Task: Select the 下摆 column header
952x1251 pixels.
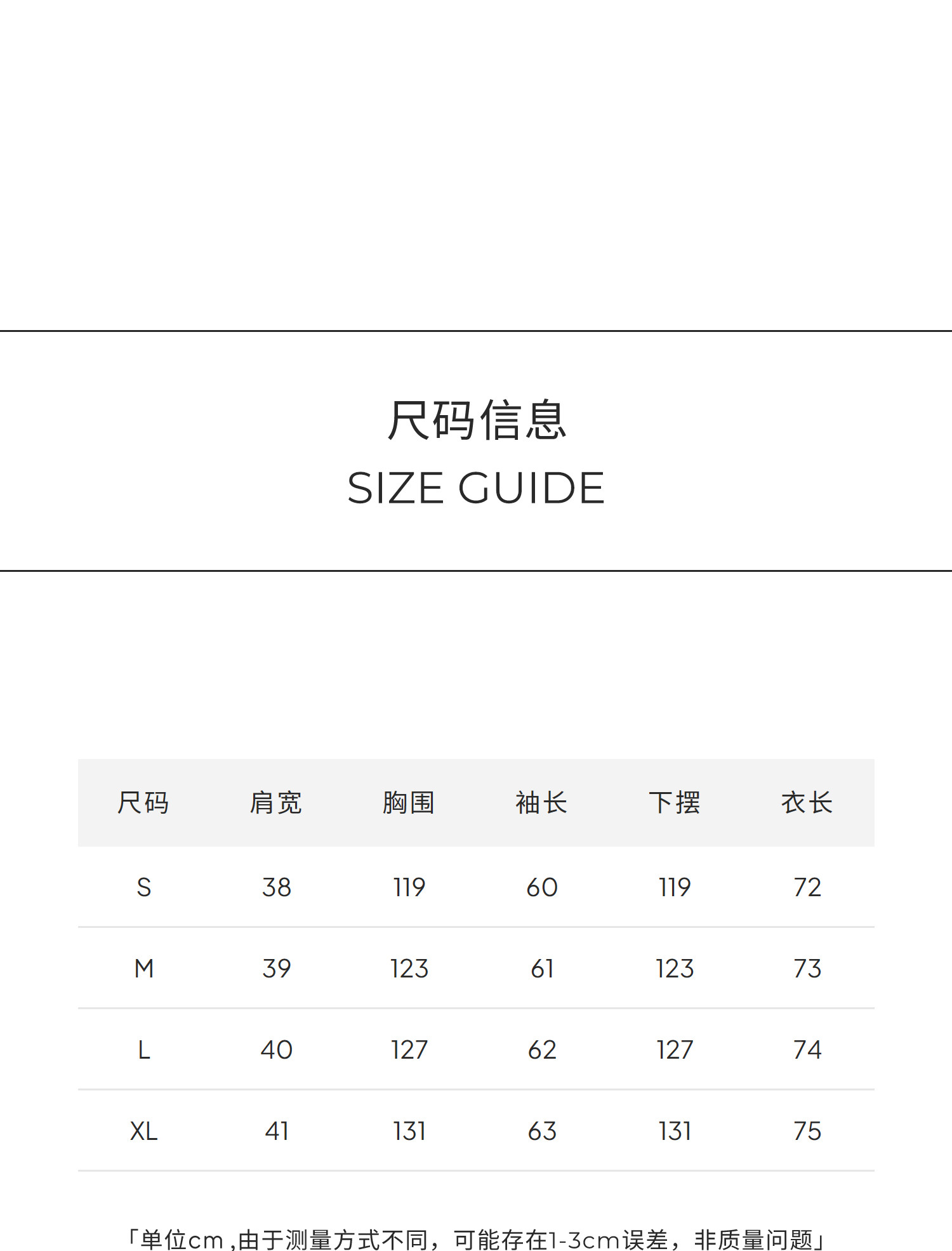Action: [x=674, y=803]
